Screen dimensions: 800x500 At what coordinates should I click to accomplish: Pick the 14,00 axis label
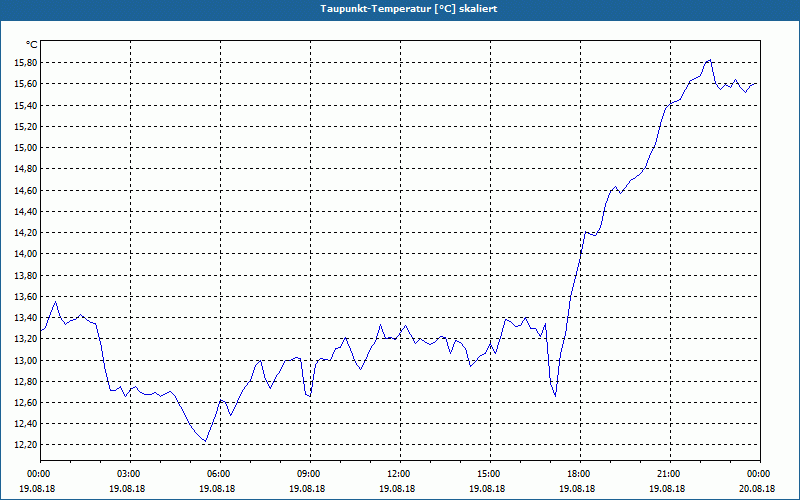(27, 254)
